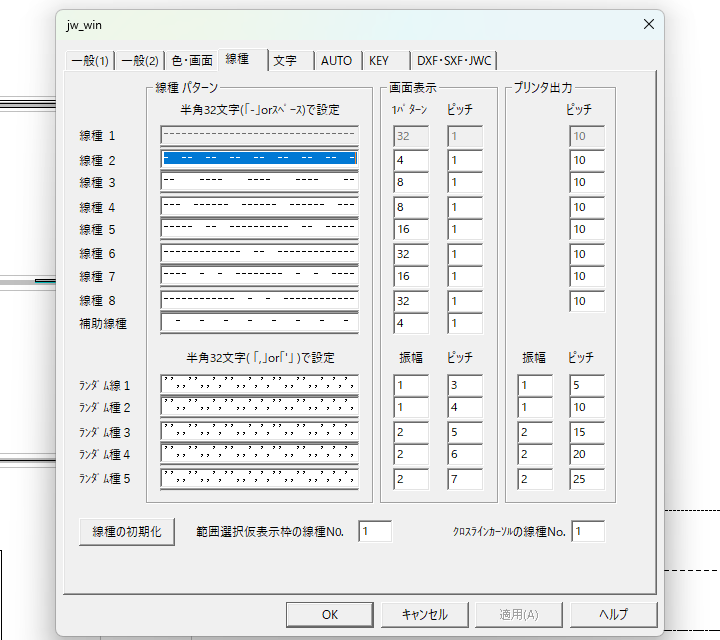Focus the ランダム種 2 pattern field
The width and height of the screenshot is (720, 640).
pos(259,406)
